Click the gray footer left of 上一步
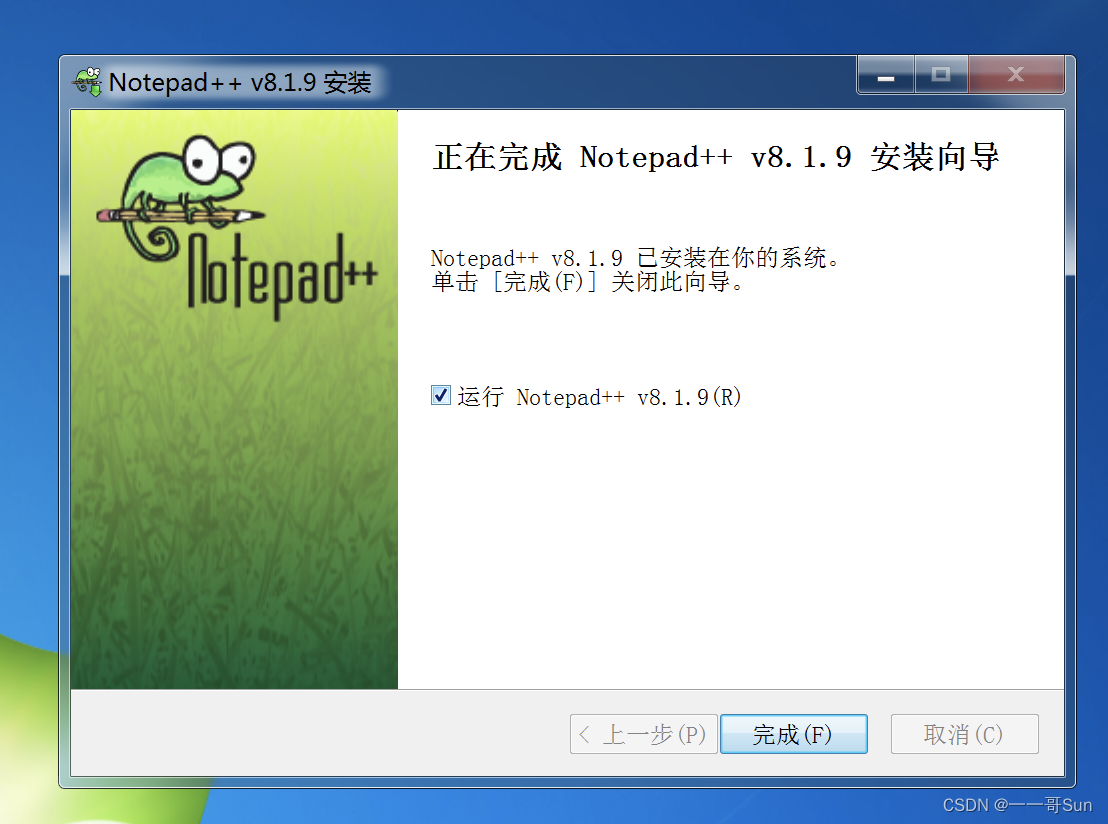 [x=320, y=734]
